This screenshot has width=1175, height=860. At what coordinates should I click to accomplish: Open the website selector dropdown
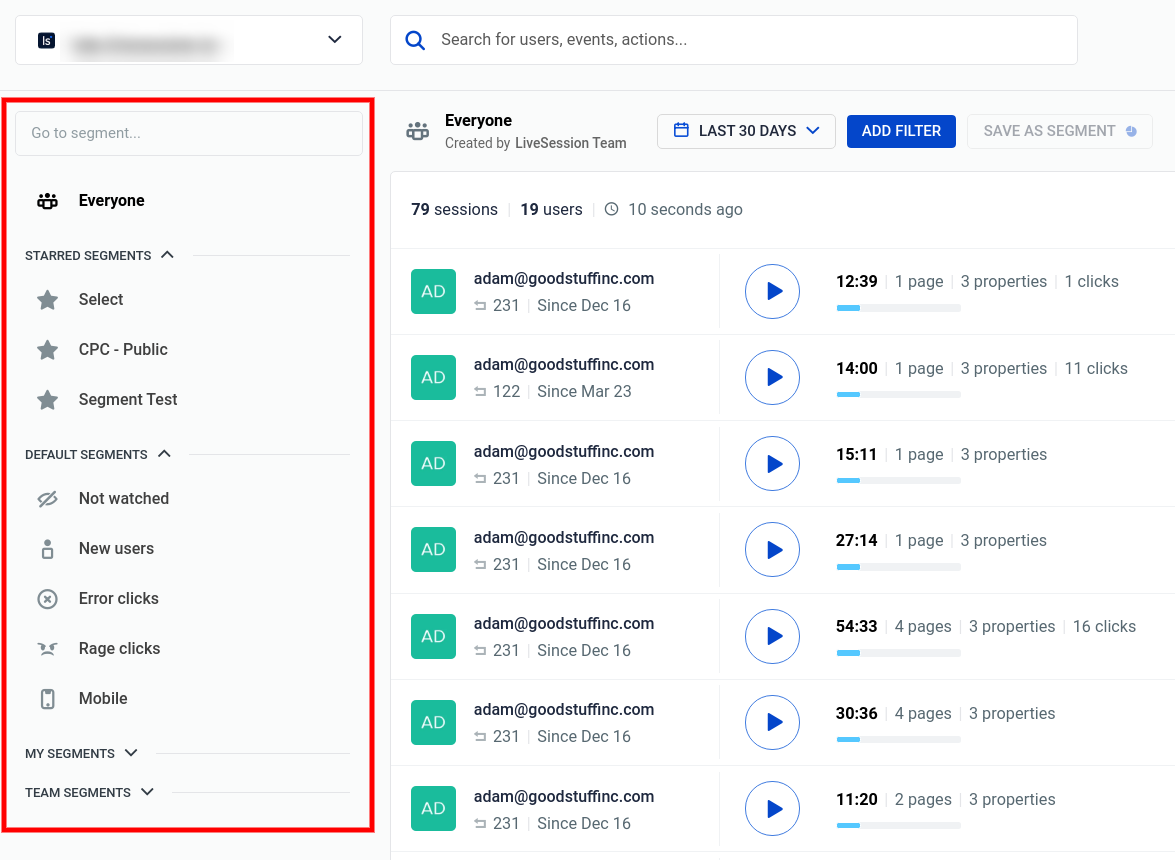(x=189, y=40)
